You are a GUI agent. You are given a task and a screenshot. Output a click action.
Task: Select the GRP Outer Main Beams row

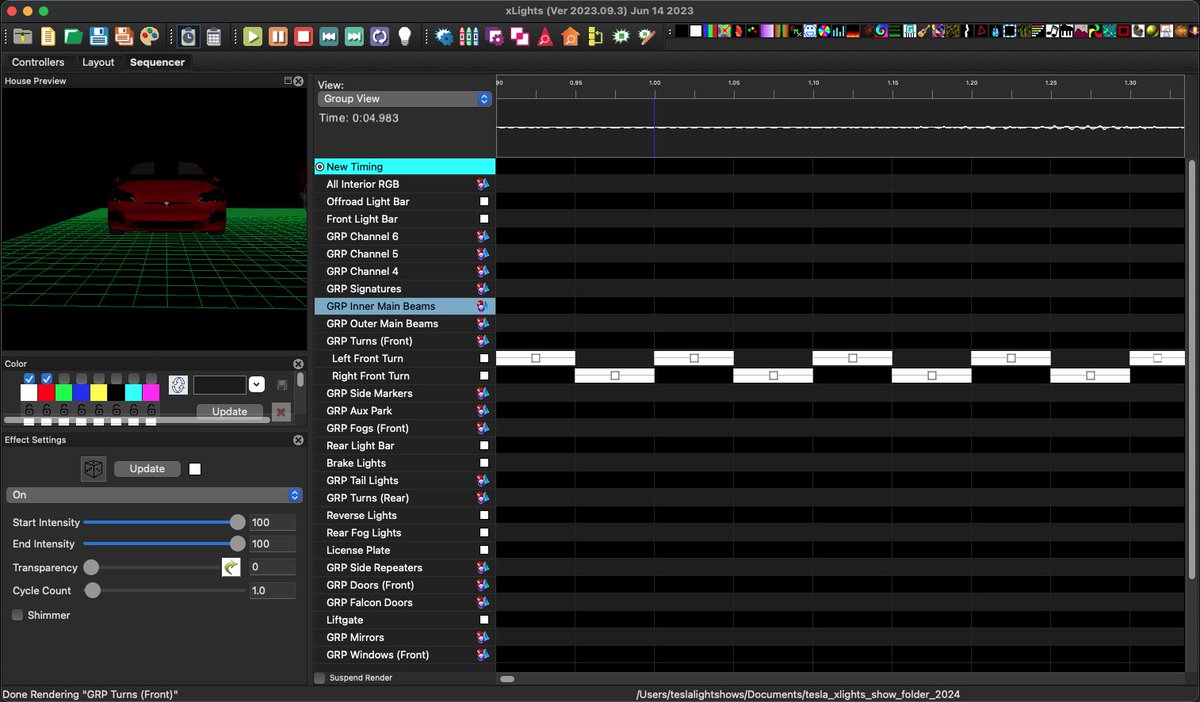pos(404,324)
